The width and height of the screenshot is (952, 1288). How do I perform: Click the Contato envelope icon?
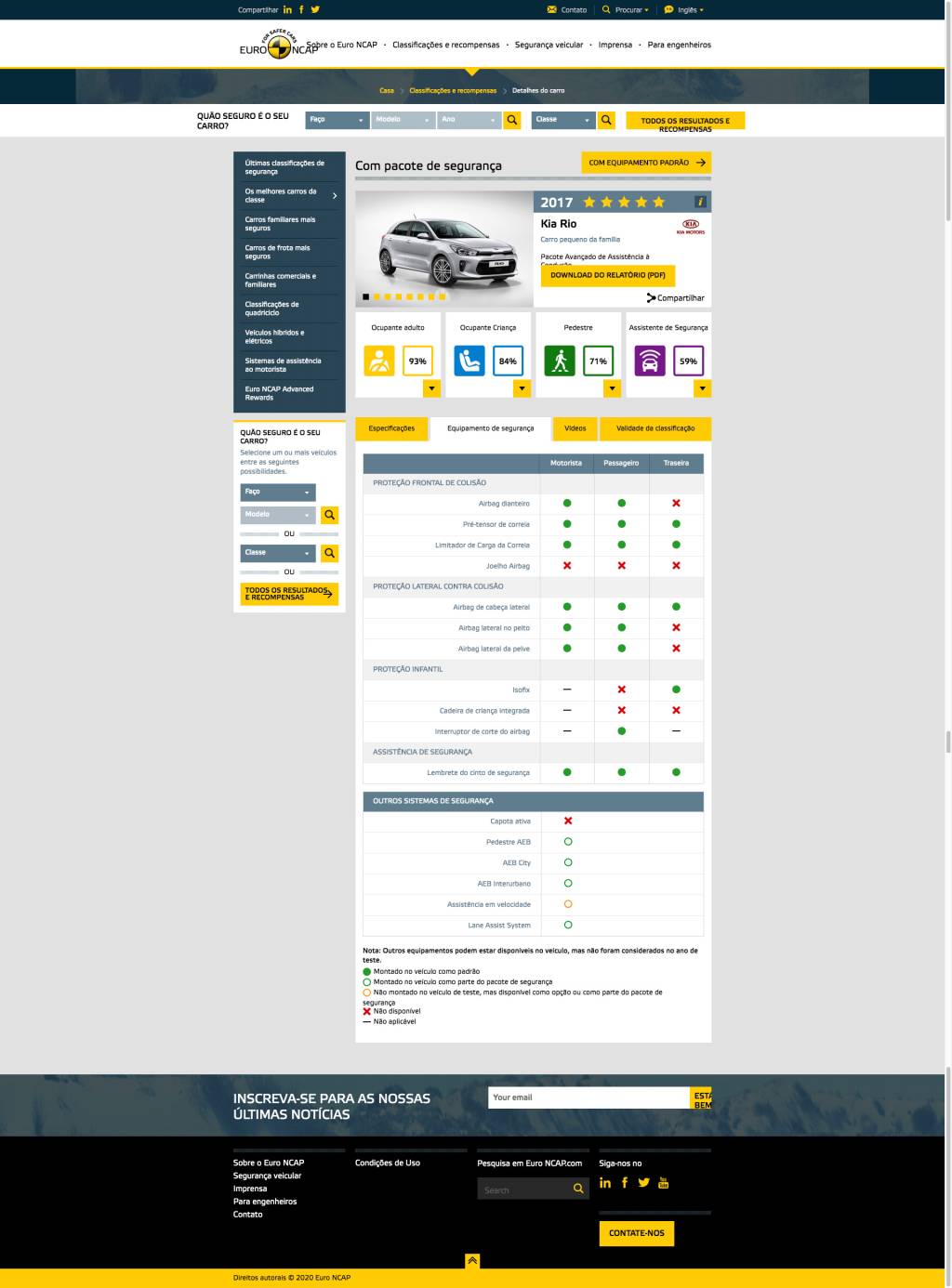point(552,10)
